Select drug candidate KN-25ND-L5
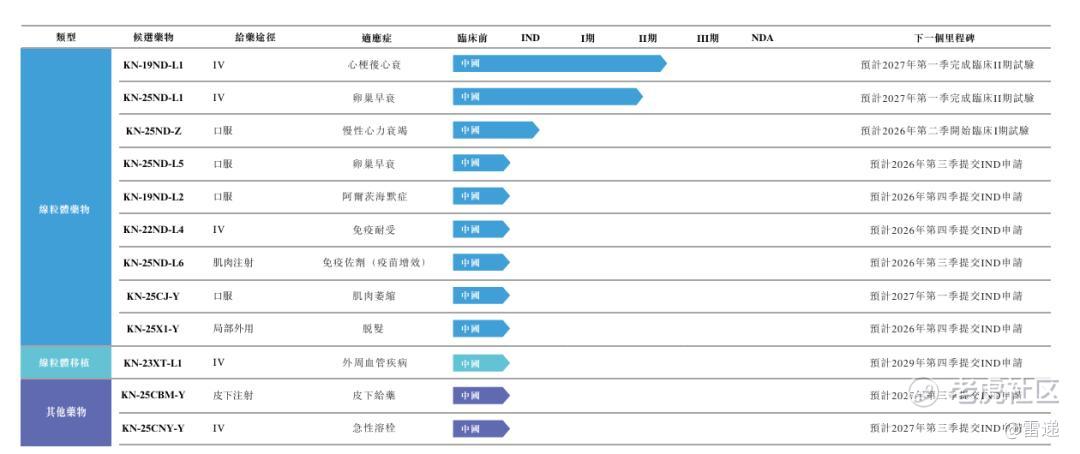Viewport: 1080px width, 454px height. pos(153,163)
